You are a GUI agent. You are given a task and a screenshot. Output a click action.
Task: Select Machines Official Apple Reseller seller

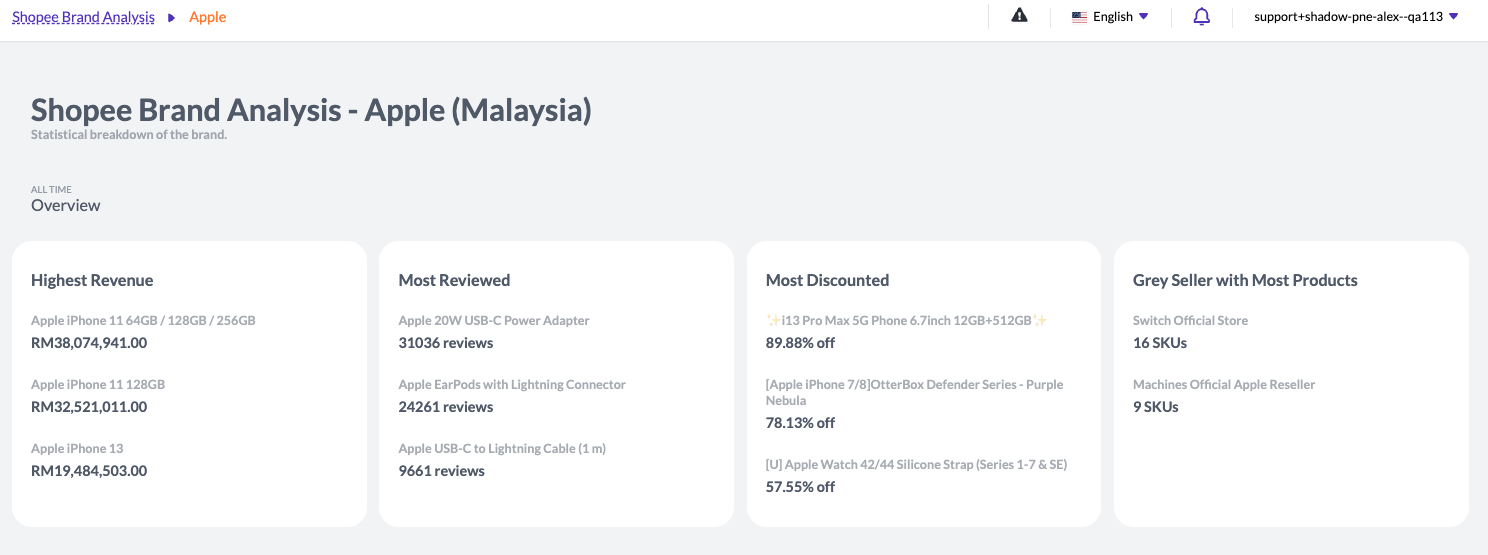[x=1224, y=385]
